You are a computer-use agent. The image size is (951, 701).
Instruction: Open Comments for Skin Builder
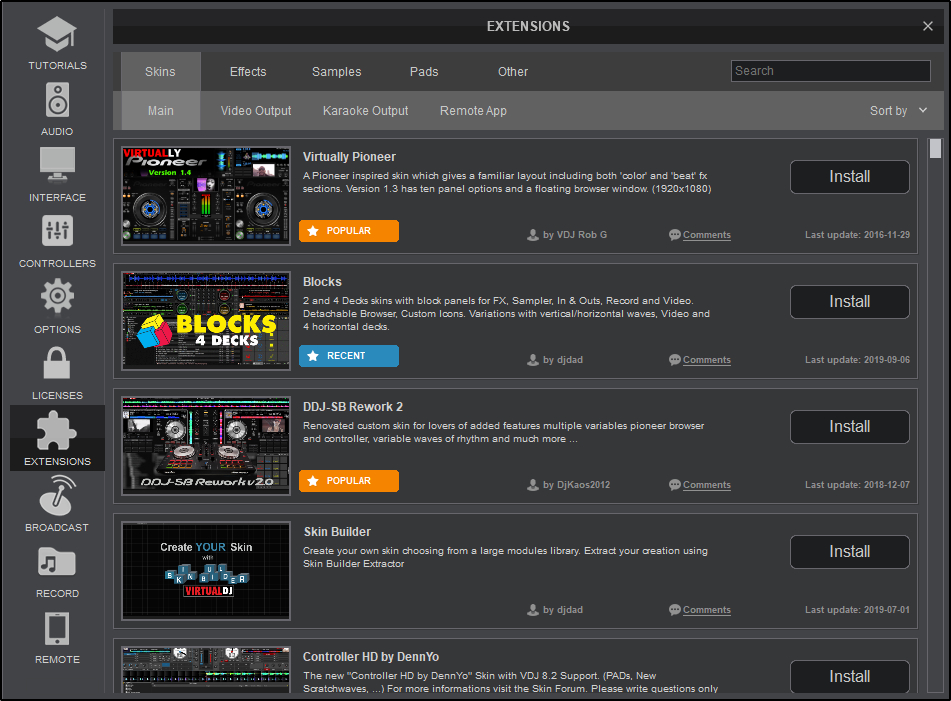pyautogui.click(x=706, y=610)
